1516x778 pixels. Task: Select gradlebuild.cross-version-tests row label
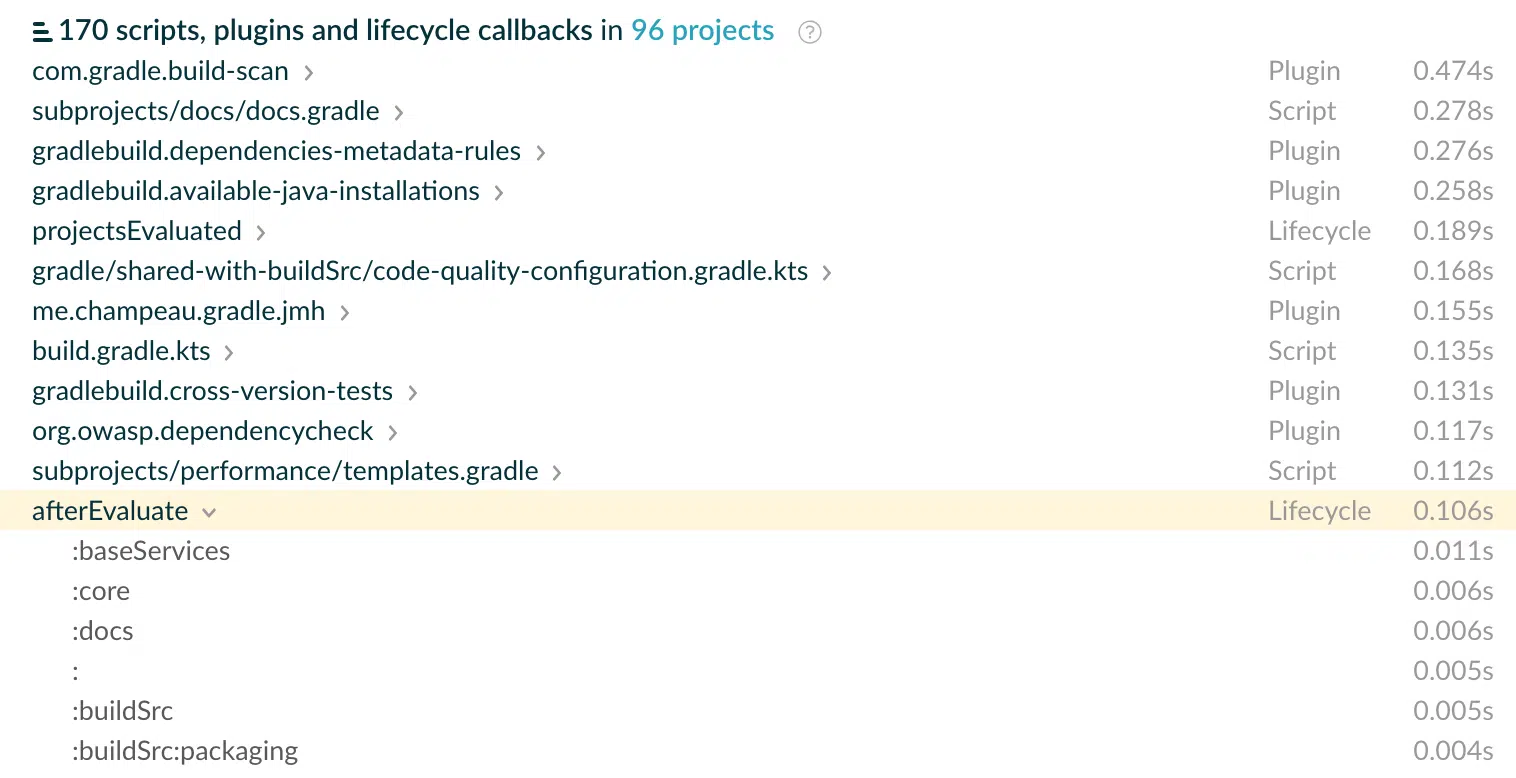tap(212, 391)
